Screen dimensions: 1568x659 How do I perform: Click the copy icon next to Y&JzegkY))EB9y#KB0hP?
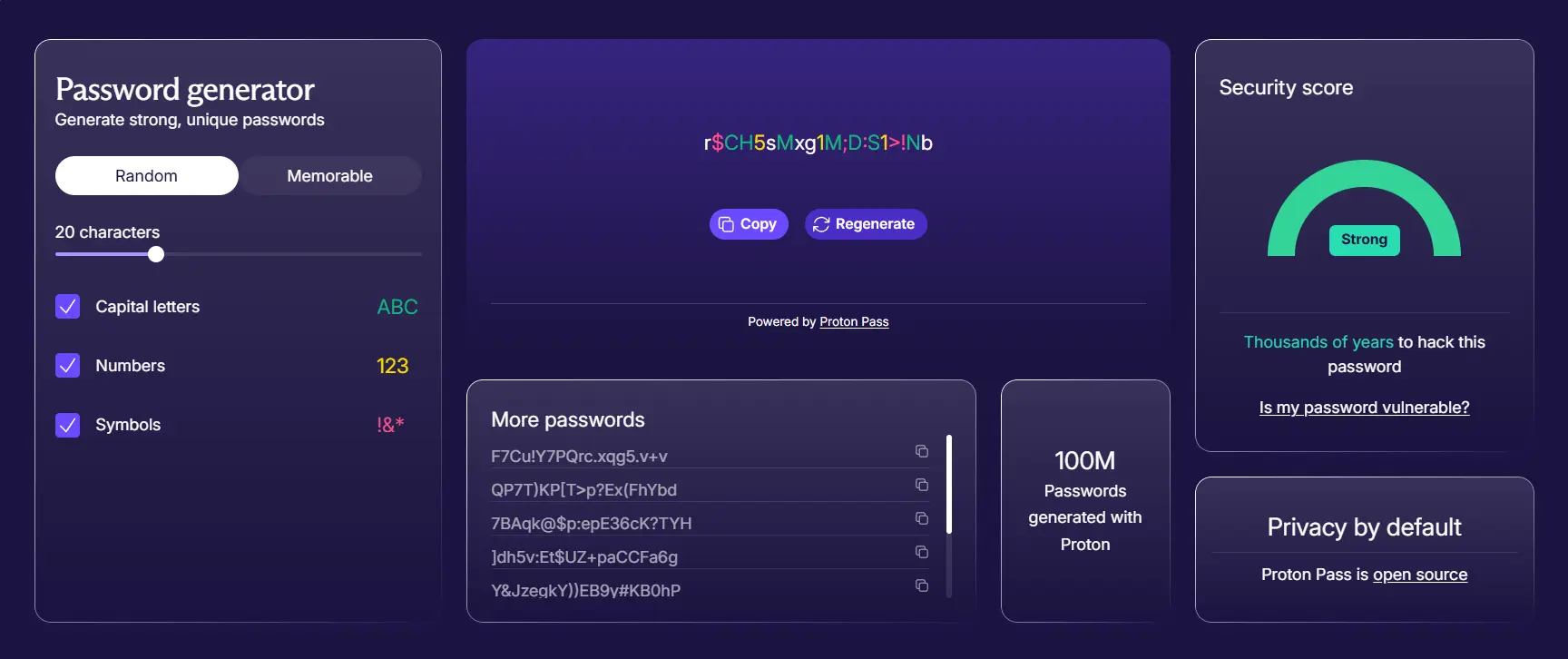922,585
